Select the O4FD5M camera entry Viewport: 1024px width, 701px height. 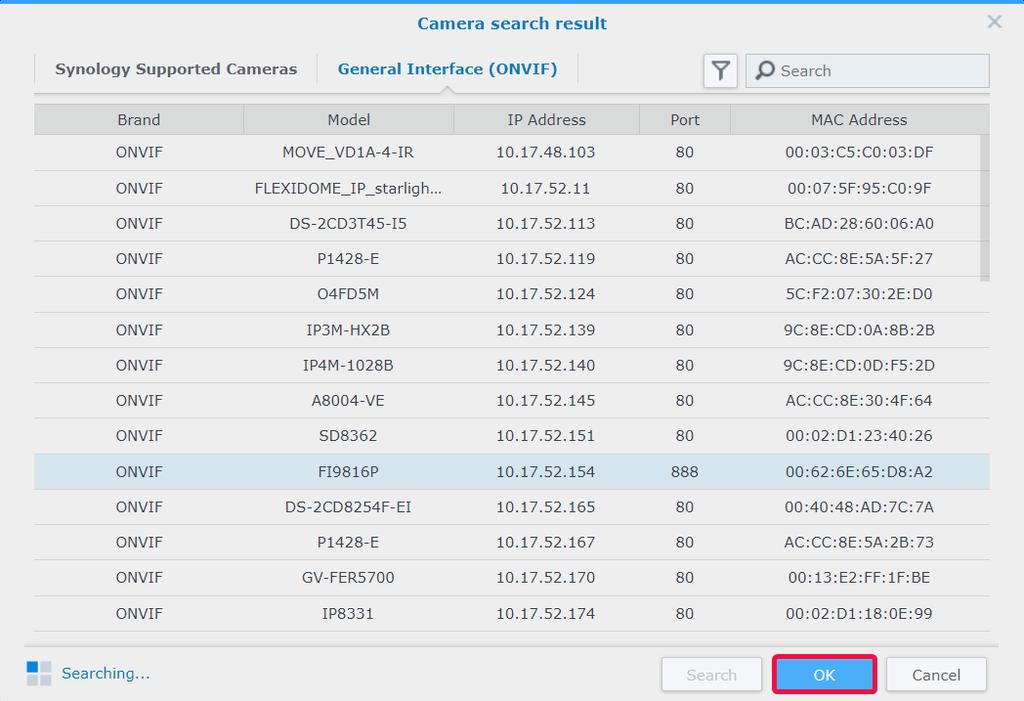(x=511, y=295)
